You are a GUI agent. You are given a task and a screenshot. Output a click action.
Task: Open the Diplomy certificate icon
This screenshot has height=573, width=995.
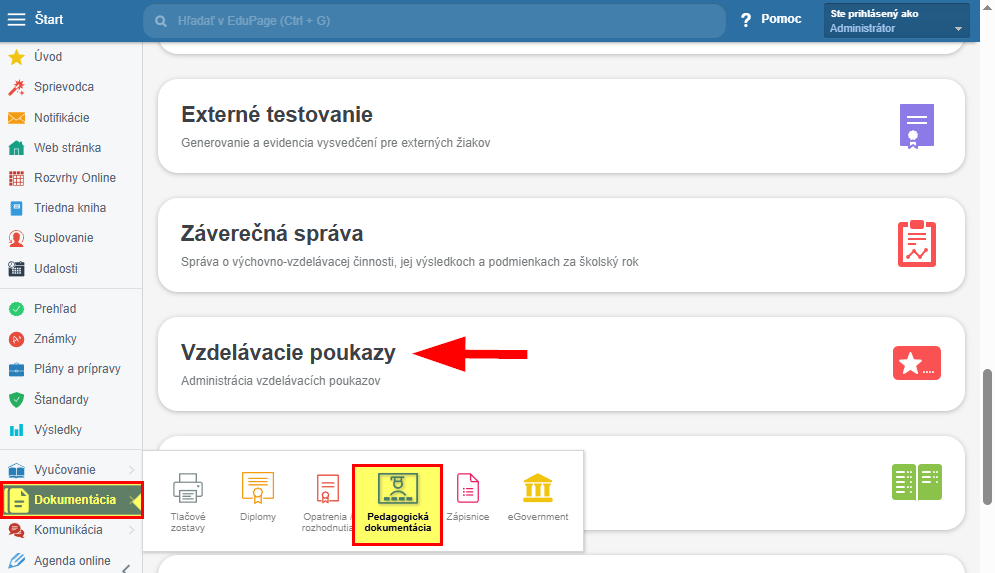click(257, 489)
